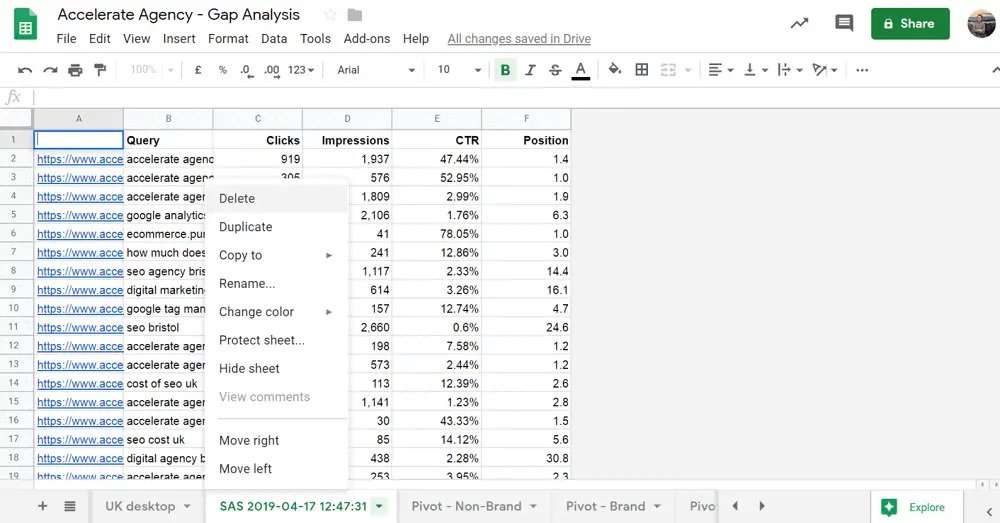Screen dimensions: 1000x523
Task: Switch to the UK desktop tab
Action: coord(140,506)
